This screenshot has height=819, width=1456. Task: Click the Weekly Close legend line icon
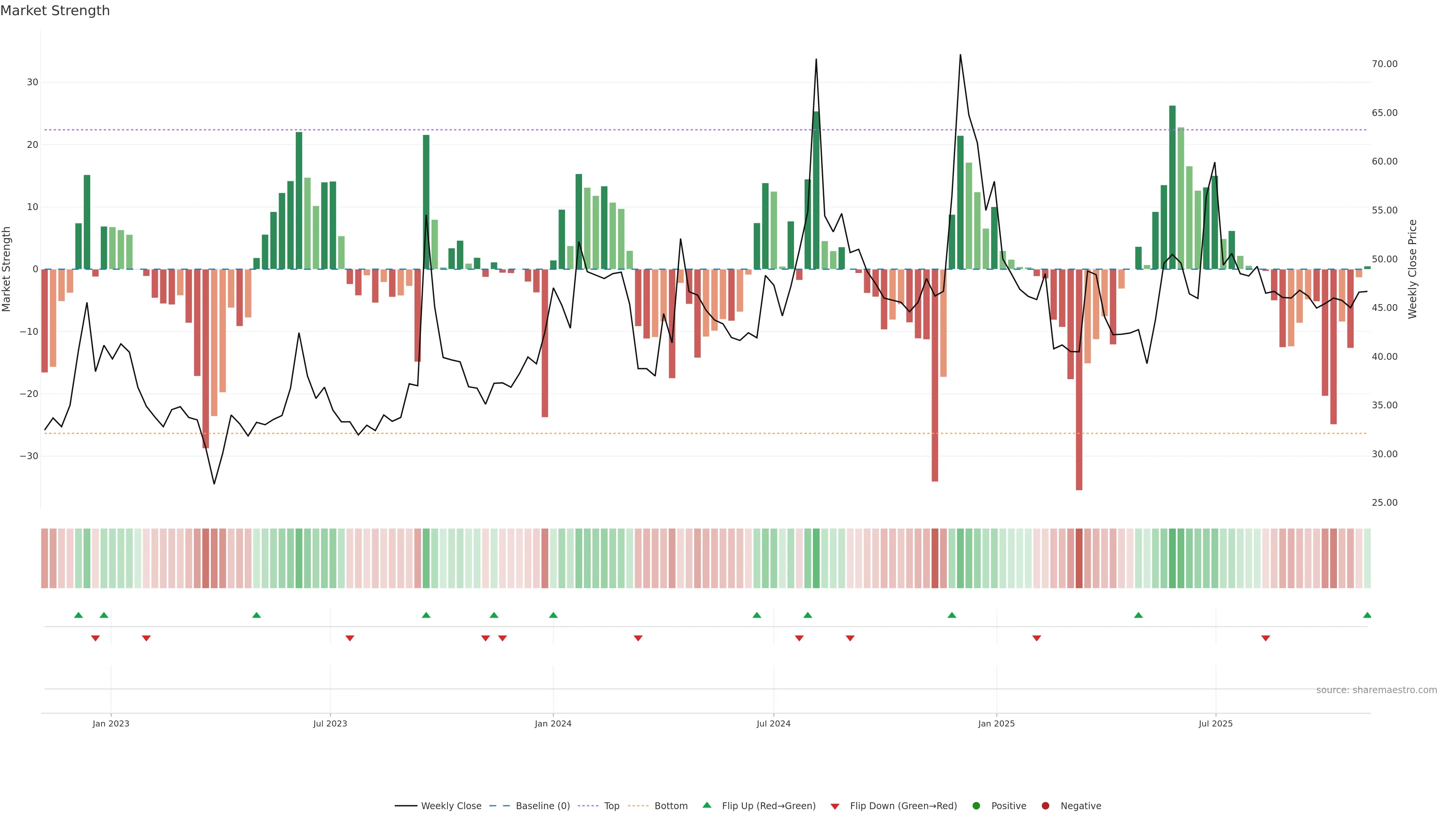click(x=406, y=806)
